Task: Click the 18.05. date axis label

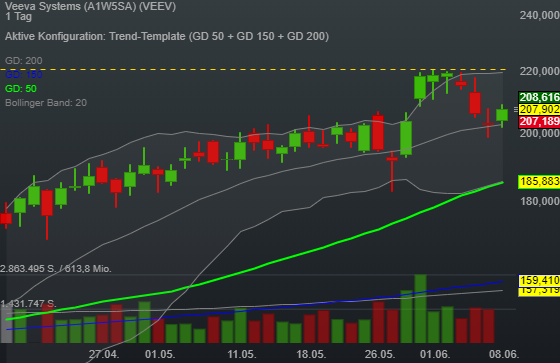Action: tap(311, 354)
